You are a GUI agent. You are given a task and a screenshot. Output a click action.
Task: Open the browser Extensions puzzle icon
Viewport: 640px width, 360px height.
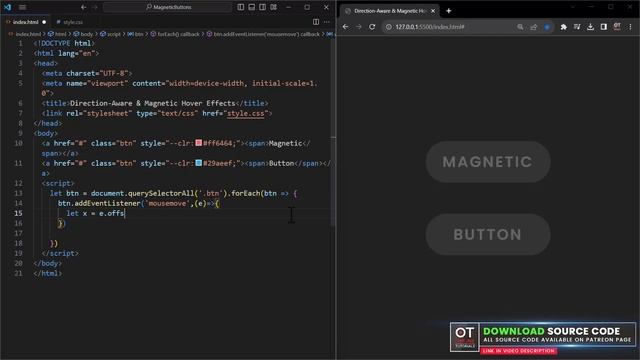tap(564, 27)
